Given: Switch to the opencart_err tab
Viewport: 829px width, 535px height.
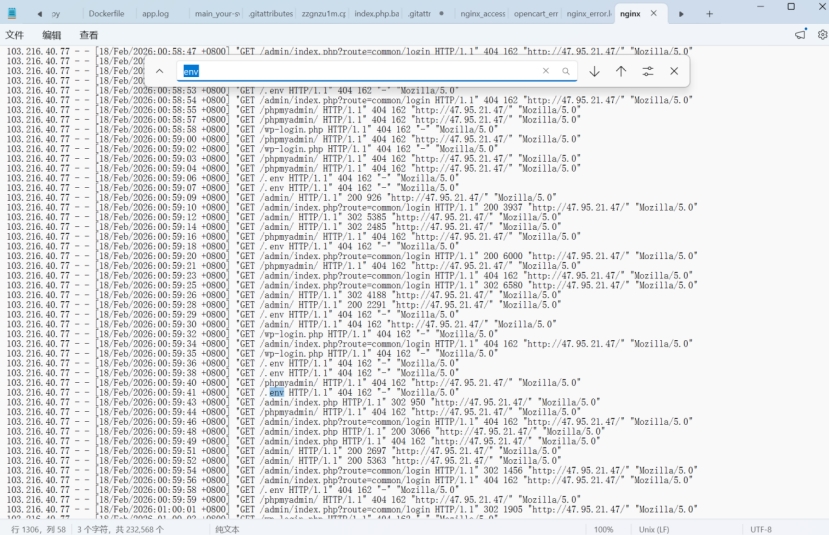Looking at the screenshot, I should tap(536, 14).
